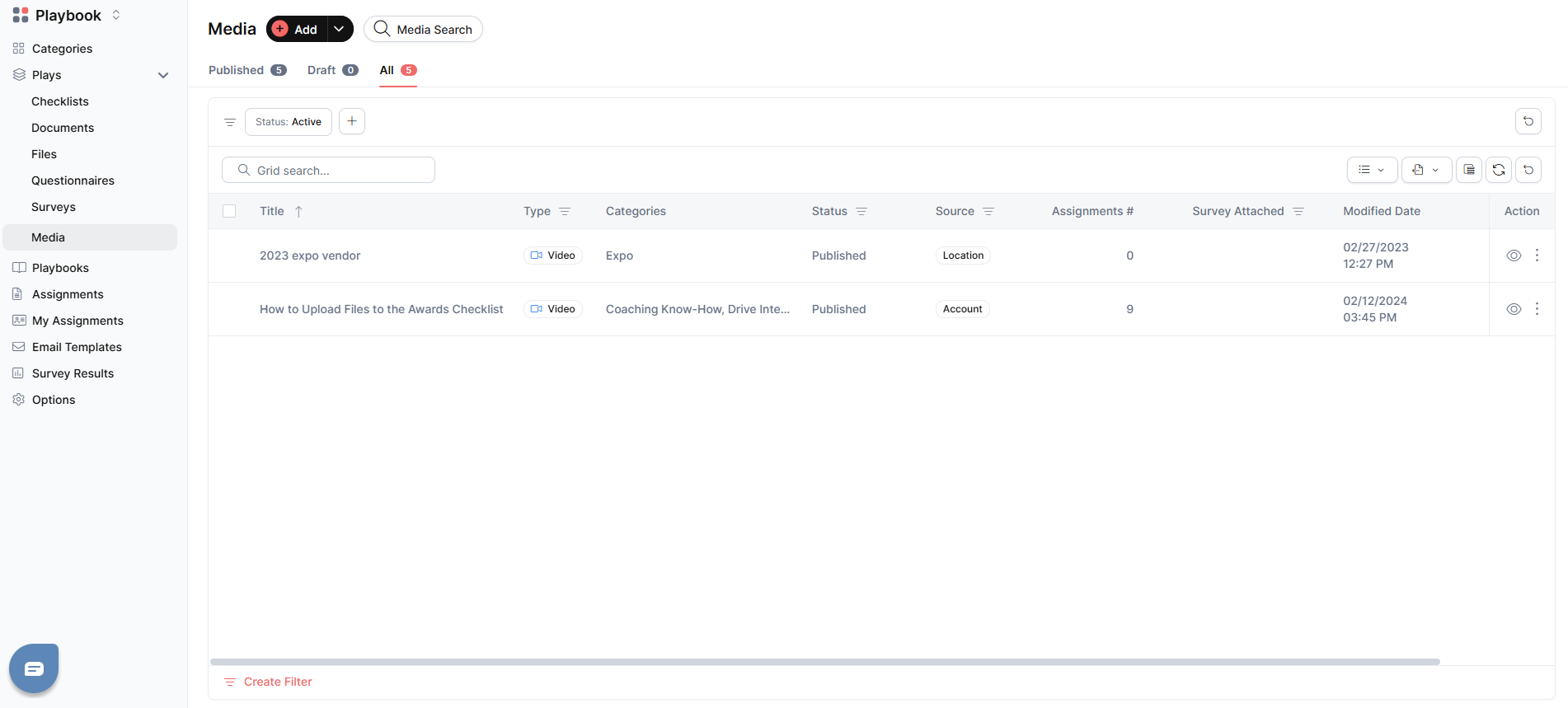Switch to the Published tab

pos(247,70)
